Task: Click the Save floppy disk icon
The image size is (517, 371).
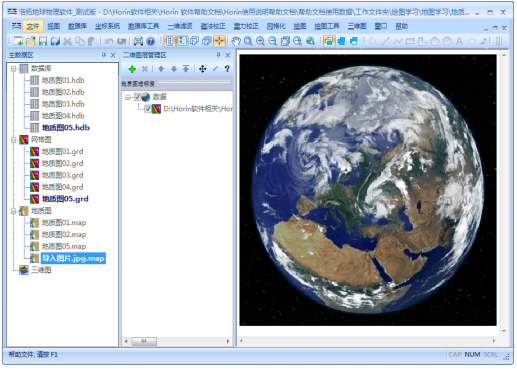Action: (x=43, y=41)
